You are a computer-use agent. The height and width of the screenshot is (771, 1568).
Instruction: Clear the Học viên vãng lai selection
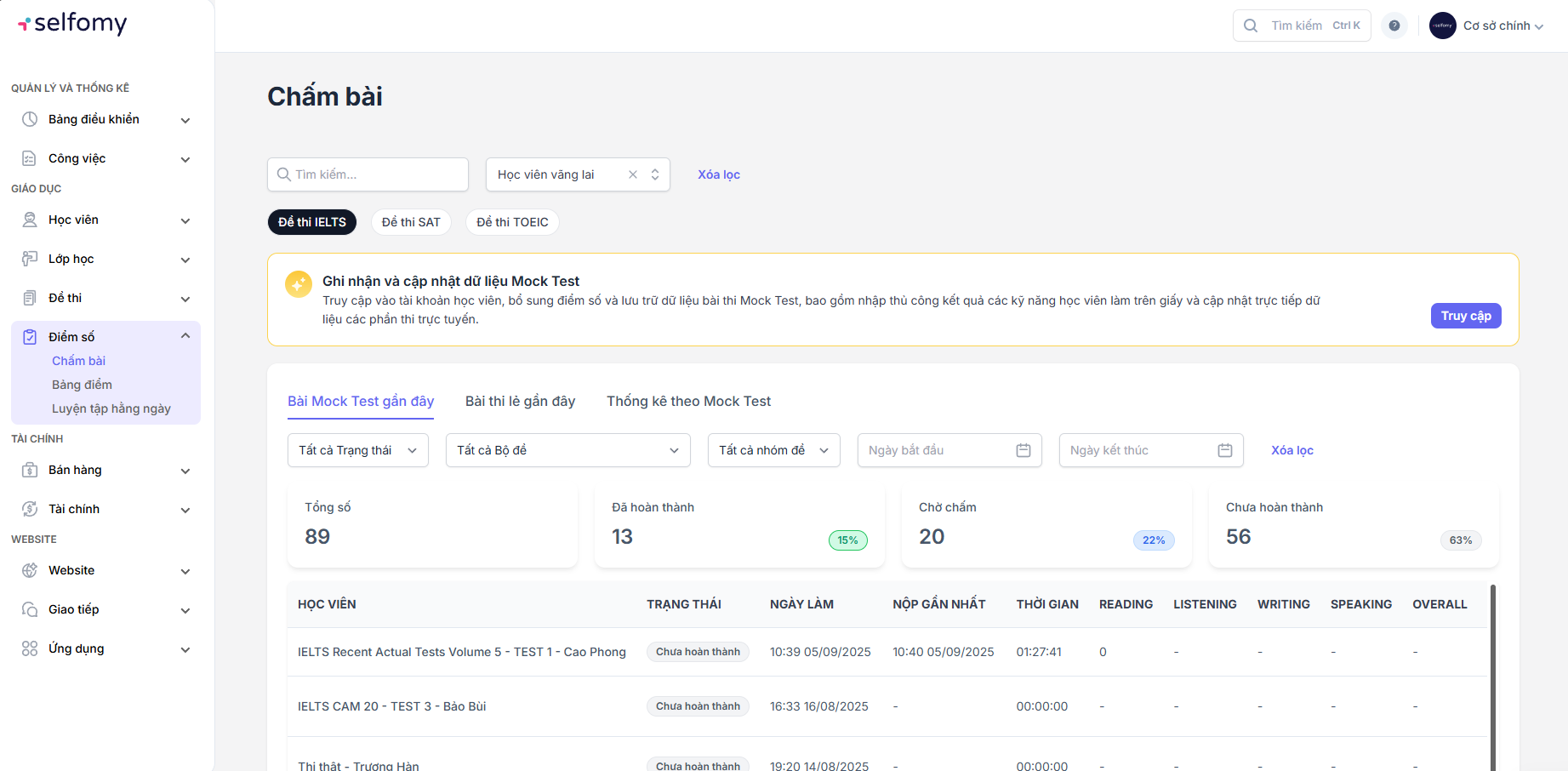[x=632, y=174]
